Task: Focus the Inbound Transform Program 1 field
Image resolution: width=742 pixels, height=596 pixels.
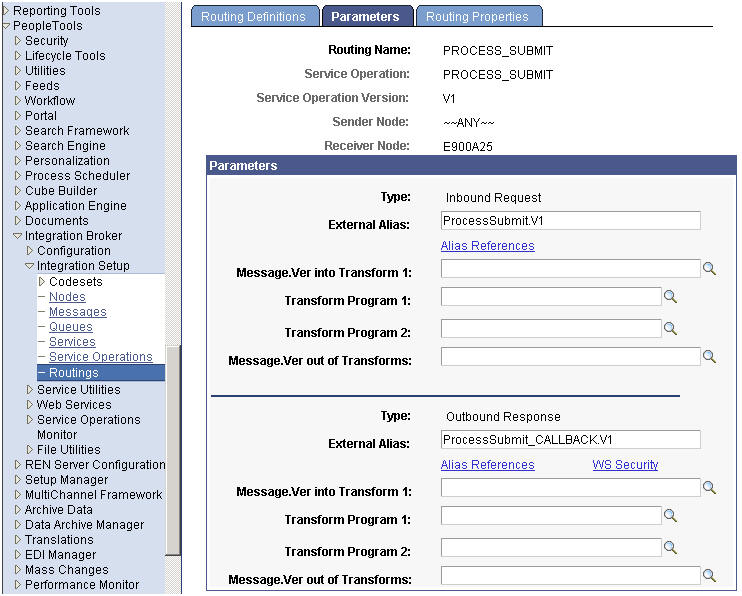Action: (x=551, y=297)
